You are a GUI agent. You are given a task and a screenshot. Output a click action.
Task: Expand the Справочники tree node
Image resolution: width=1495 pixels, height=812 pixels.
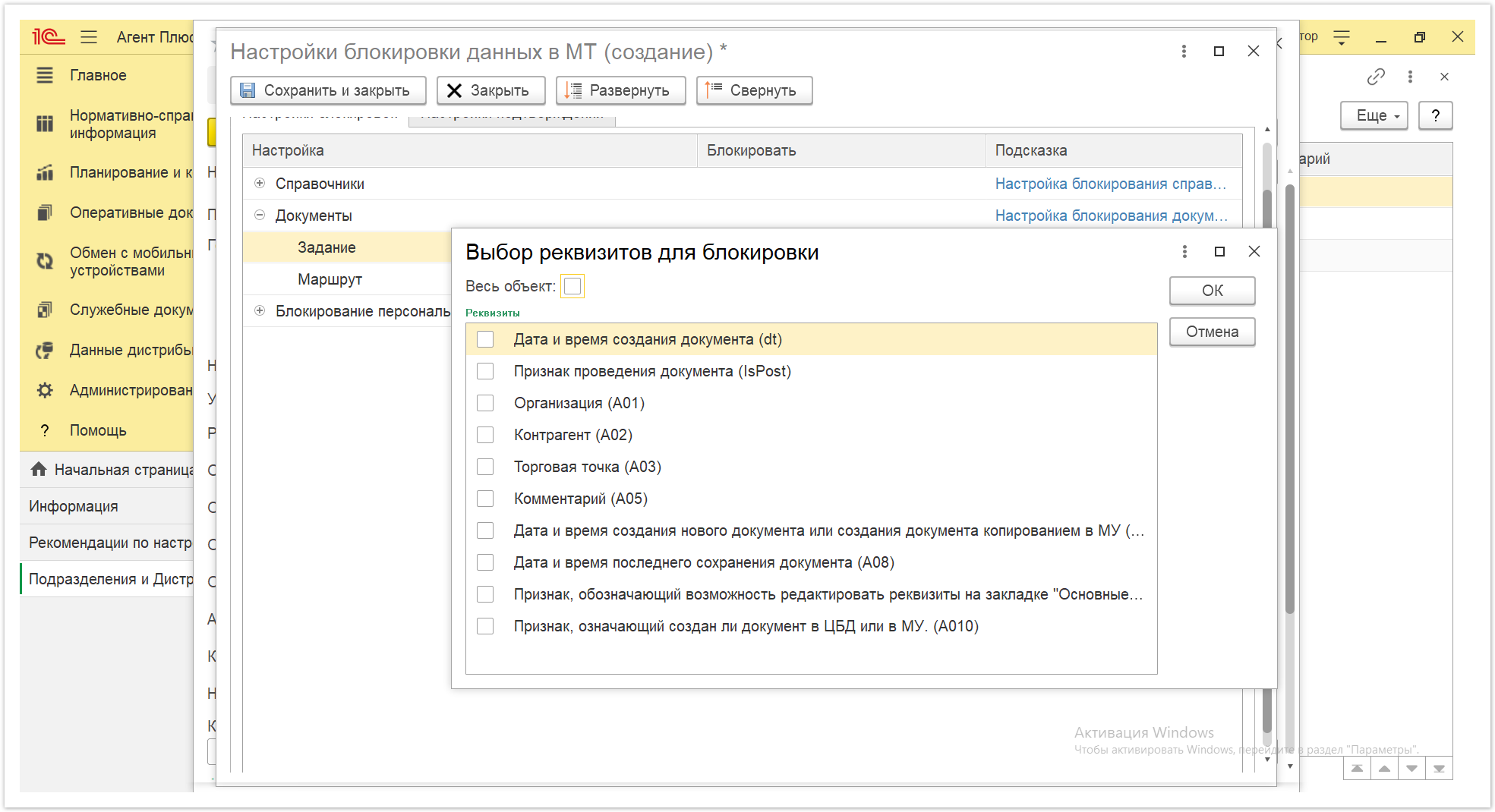tap(260, 183)
